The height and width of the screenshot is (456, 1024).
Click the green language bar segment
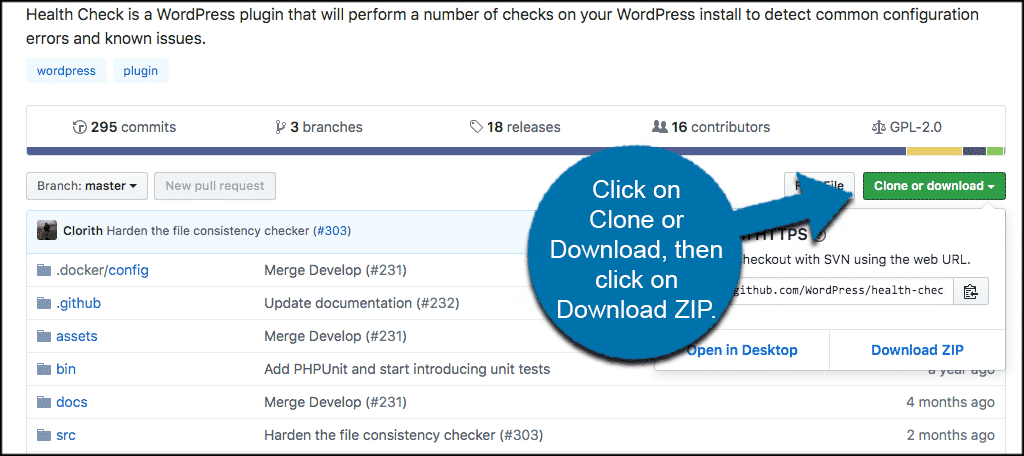[x=995, y=152]
